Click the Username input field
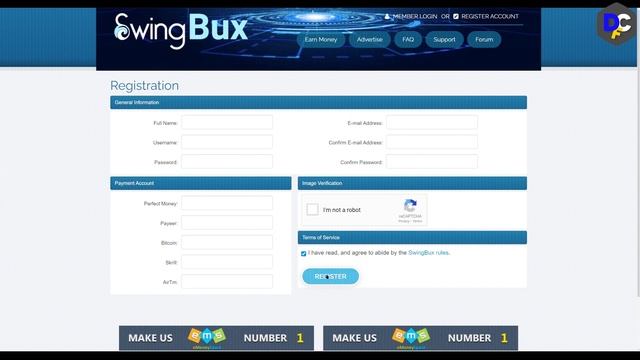The height and width of the screenshot is (360, 640). 227,142
